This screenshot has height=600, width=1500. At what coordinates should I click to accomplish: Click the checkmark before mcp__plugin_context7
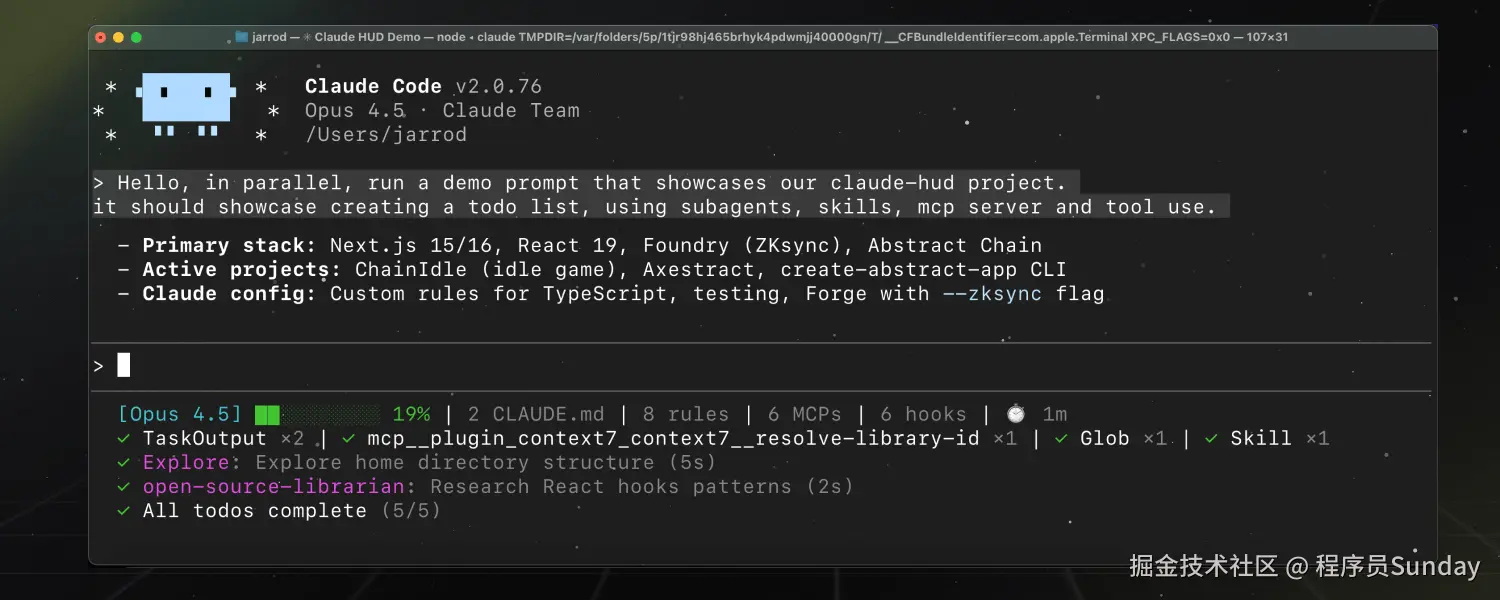point(348,438)
